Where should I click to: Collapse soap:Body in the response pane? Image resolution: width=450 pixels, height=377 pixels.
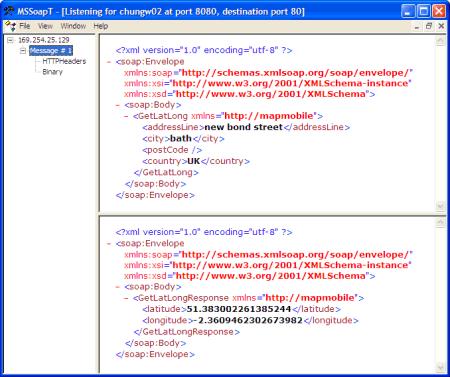point(117,287)
